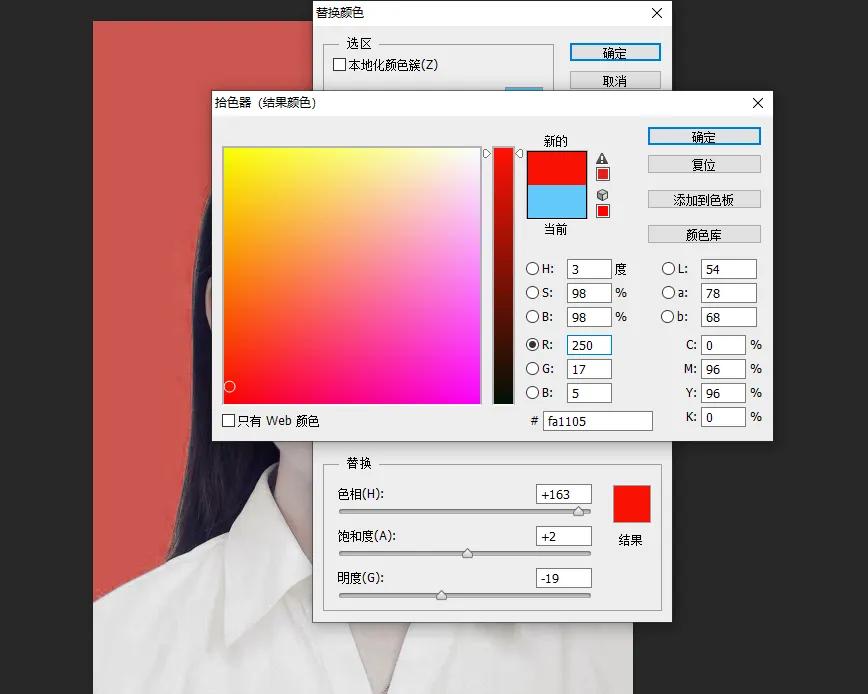
Task: Click 取消 in the 替换颜色 dialog
Action: [615, 79]
